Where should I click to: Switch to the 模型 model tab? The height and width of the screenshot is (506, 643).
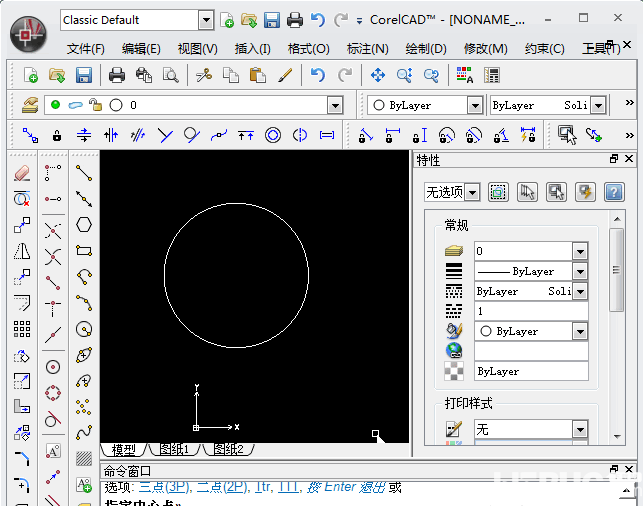[x=123, y=449]
